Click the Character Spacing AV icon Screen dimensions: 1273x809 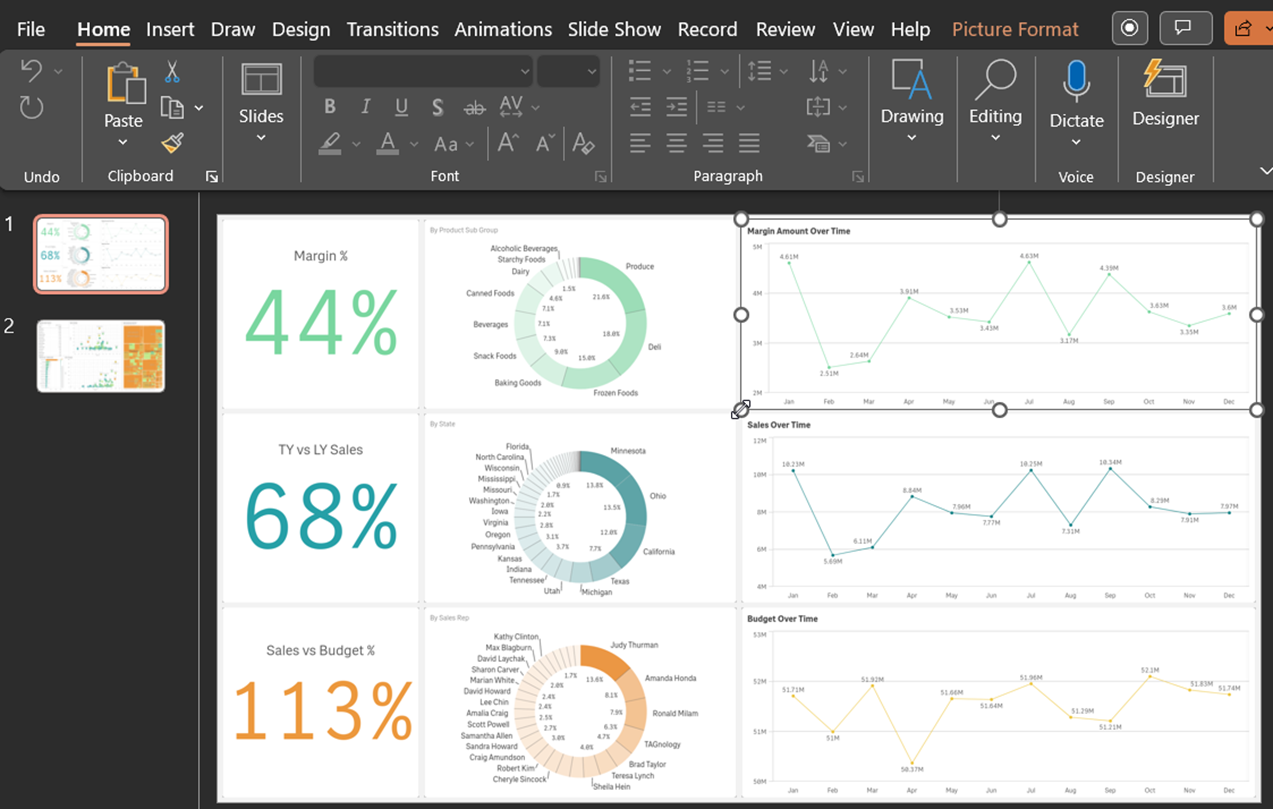511,106
